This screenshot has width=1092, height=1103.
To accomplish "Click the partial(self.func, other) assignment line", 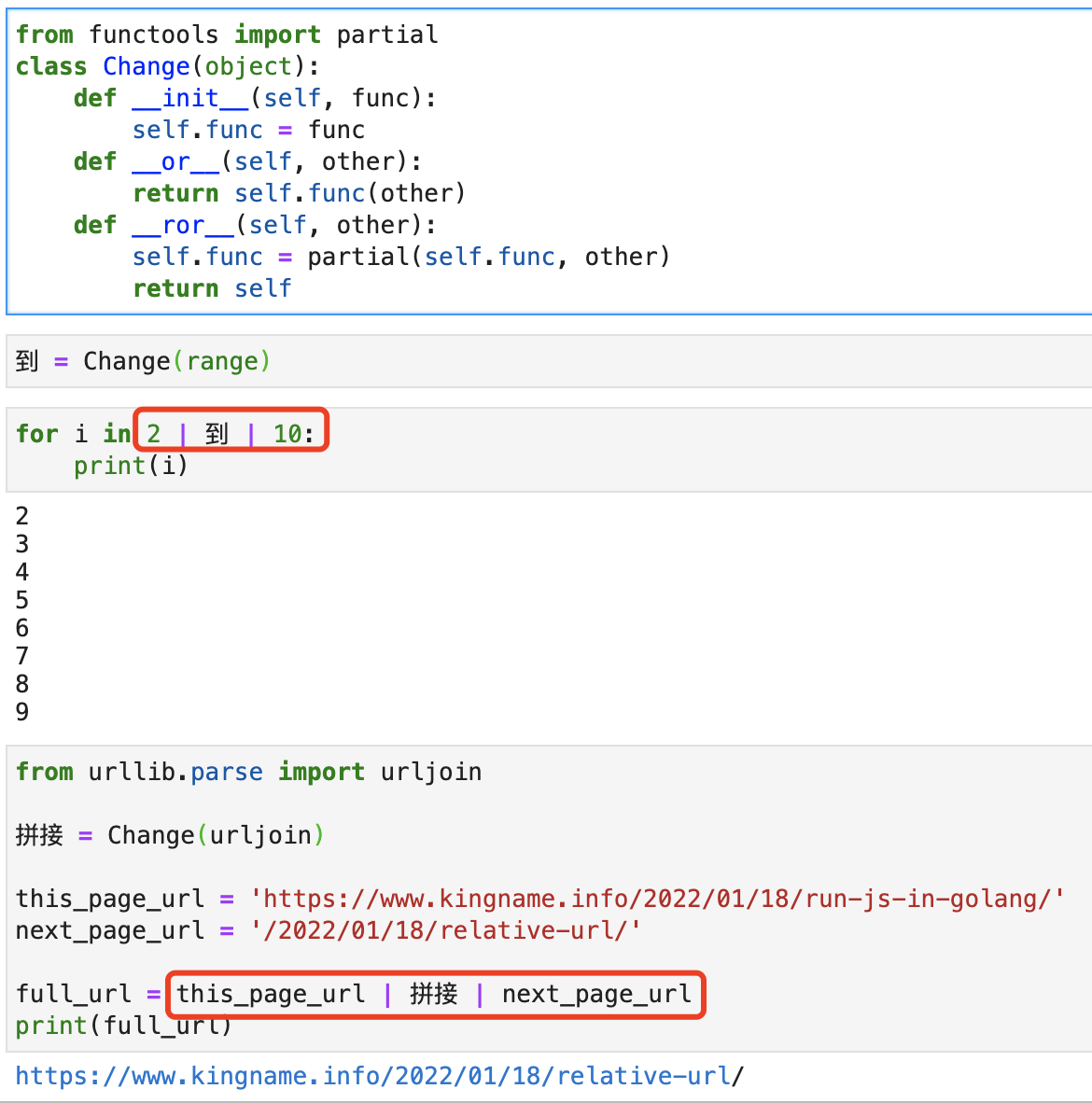I will pos(401,257).
